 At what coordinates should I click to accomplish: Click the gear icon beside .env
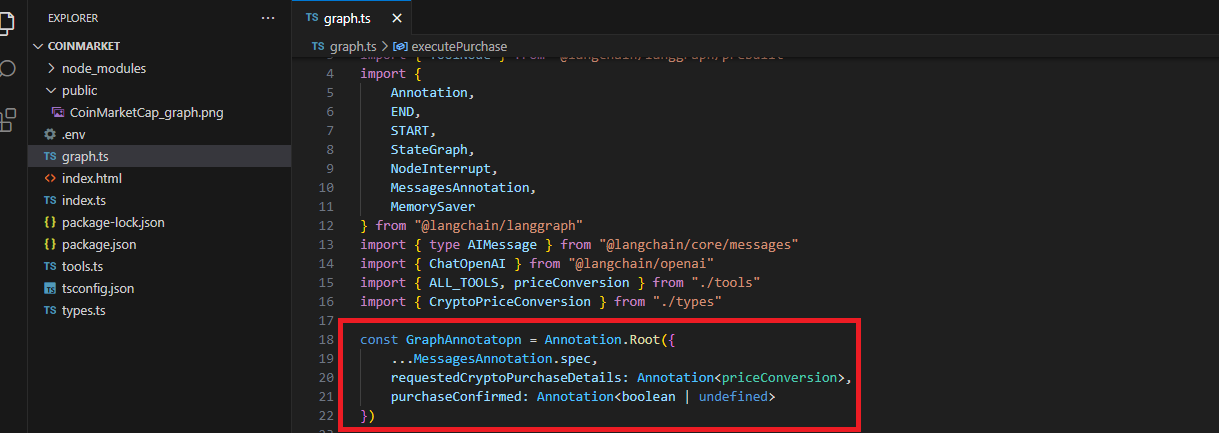(50, 134)
